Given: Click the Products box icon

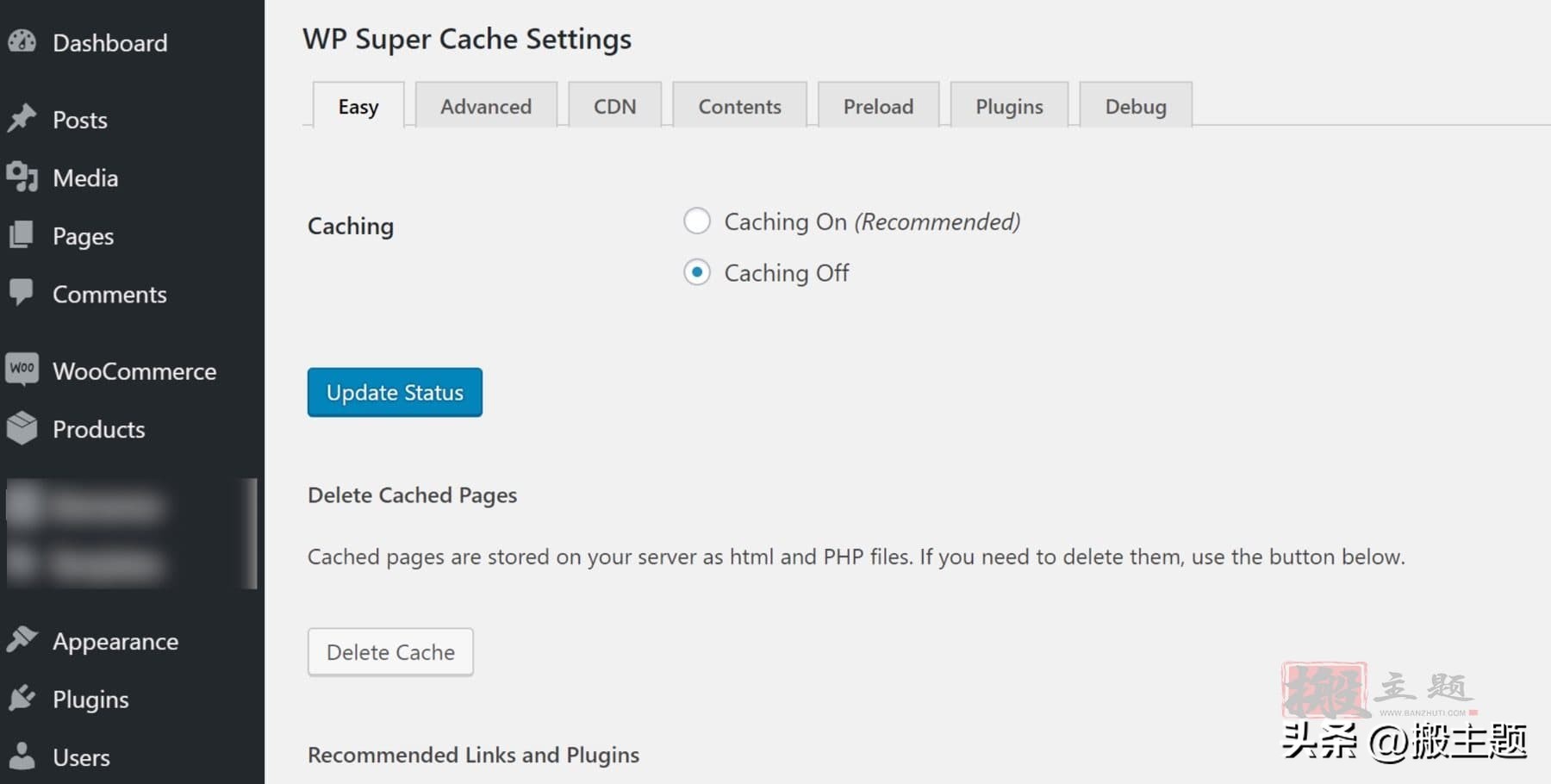Looking at the screenshot, I should pyautogui.click(x=22, y=427).
